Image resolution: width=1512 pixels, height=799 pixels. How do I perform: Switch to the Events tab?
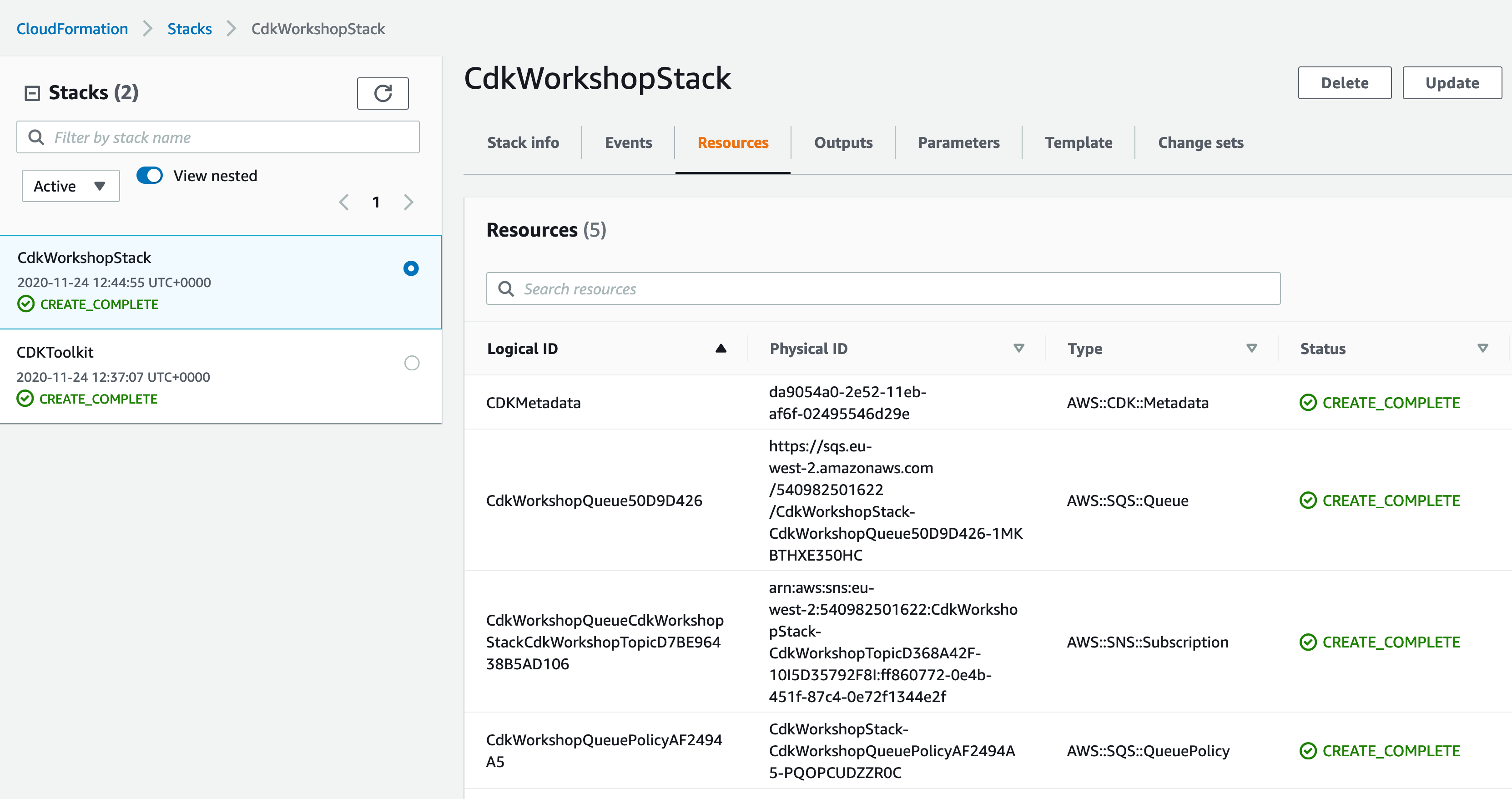click(x=628, y=143)
